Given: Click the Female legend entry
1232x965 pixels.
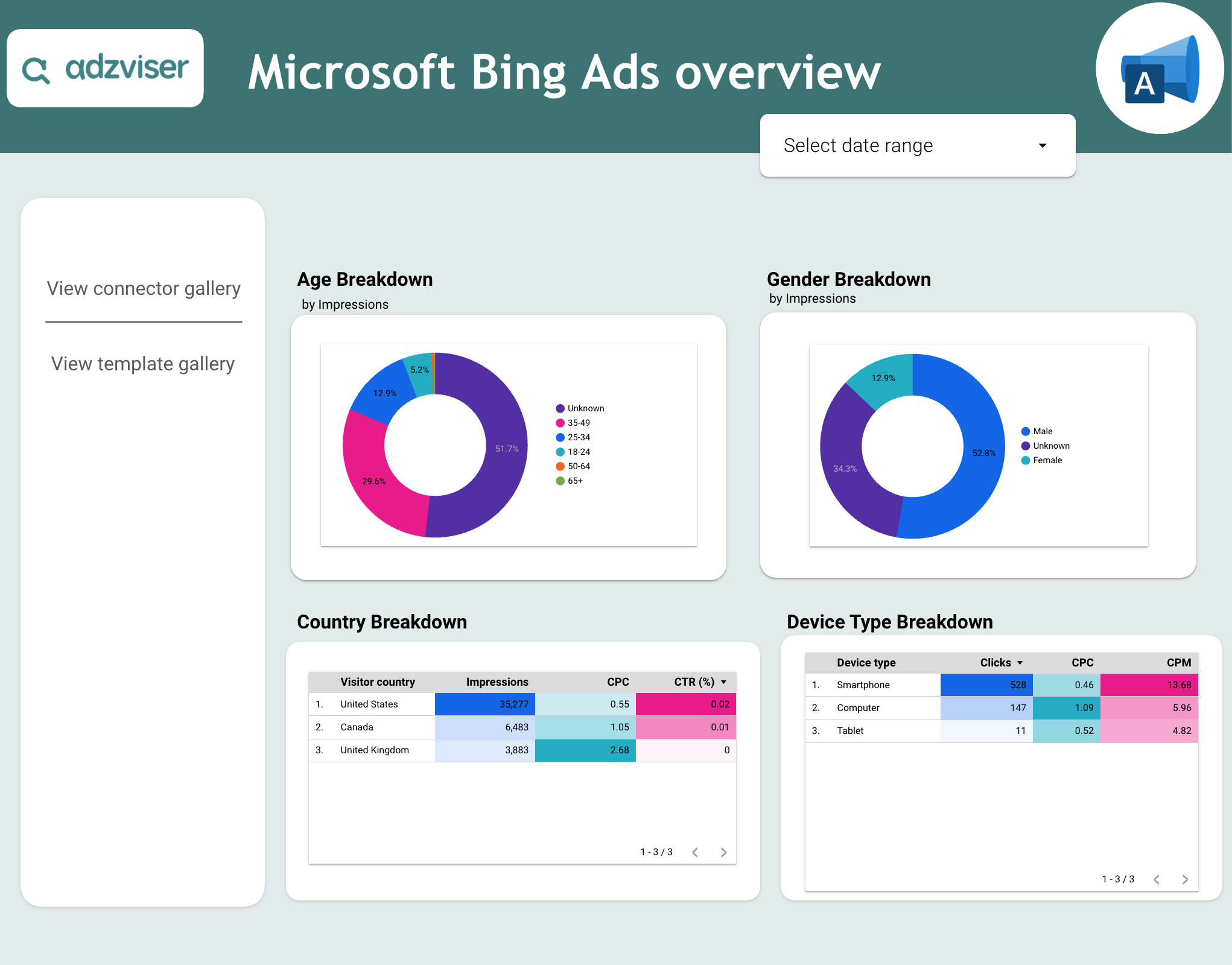Looking at the screenshot, I should pos(1041,460).
